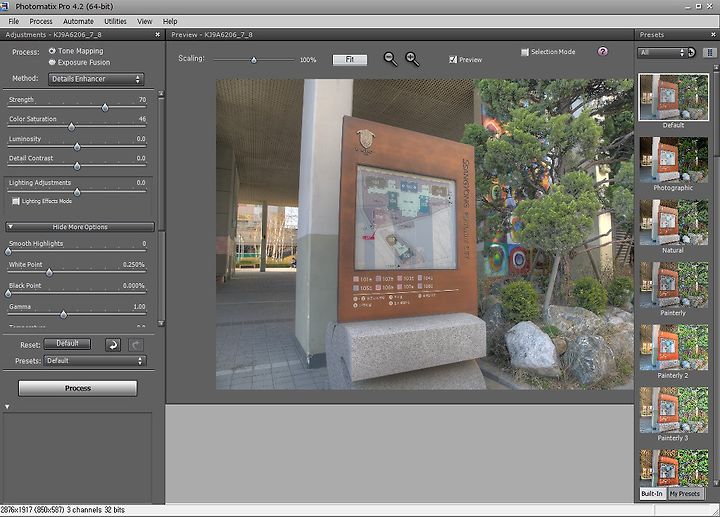Click the Gamma value 1.00

[x=139, y=307]
